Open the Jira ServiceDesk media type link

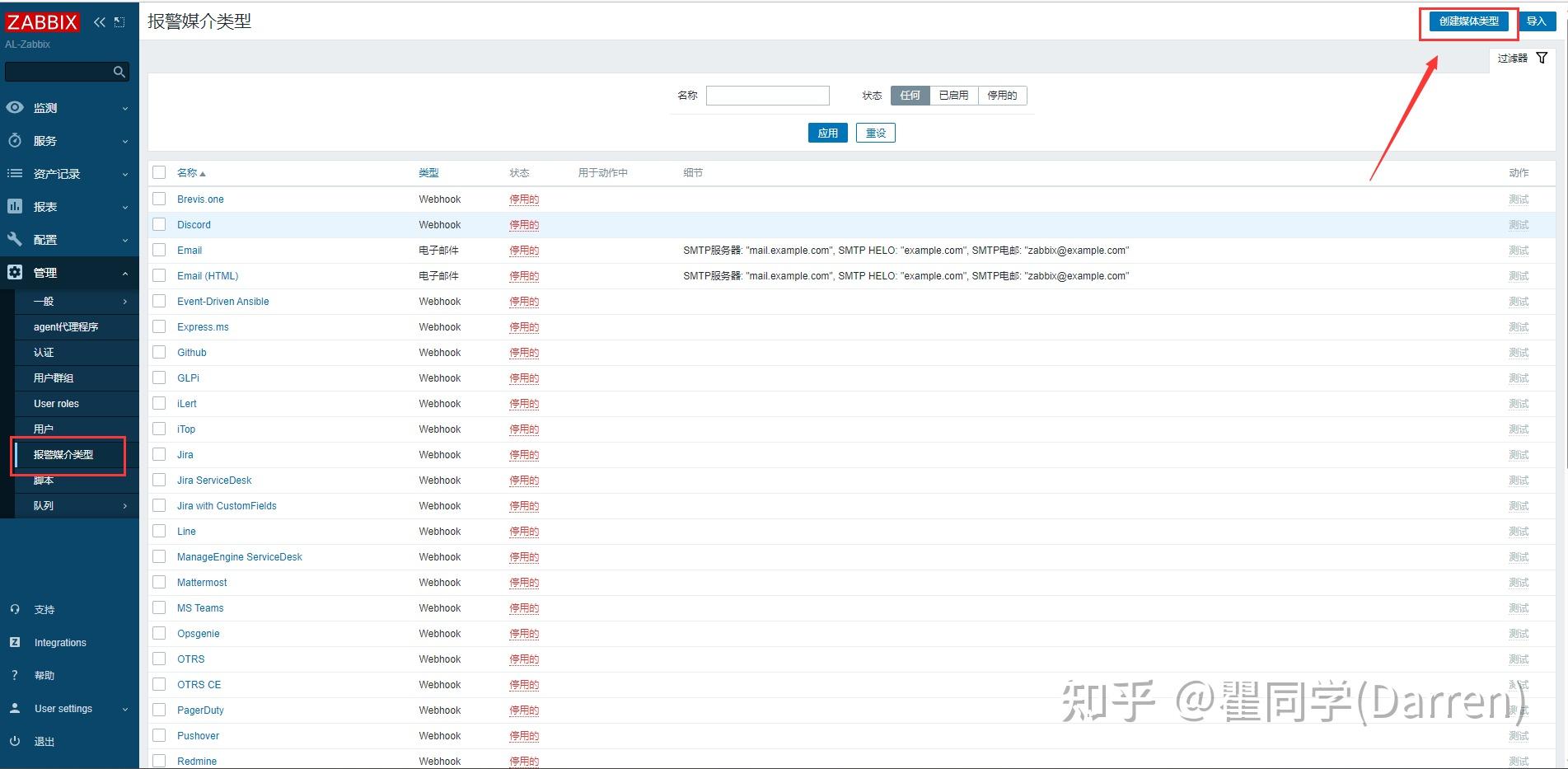214,480
